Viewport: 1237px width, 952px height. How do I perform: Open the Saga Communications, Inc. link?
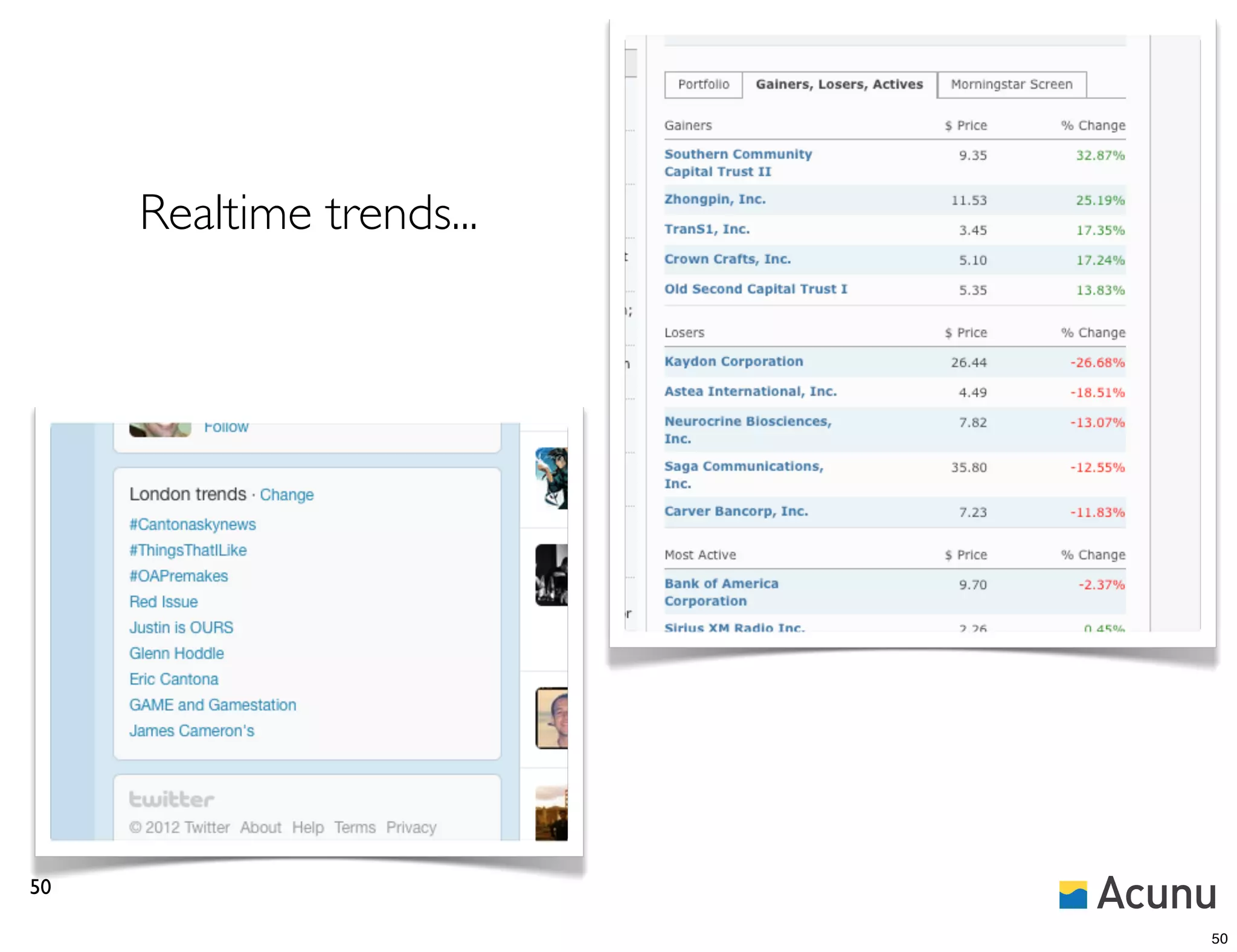tap(744, 475)
